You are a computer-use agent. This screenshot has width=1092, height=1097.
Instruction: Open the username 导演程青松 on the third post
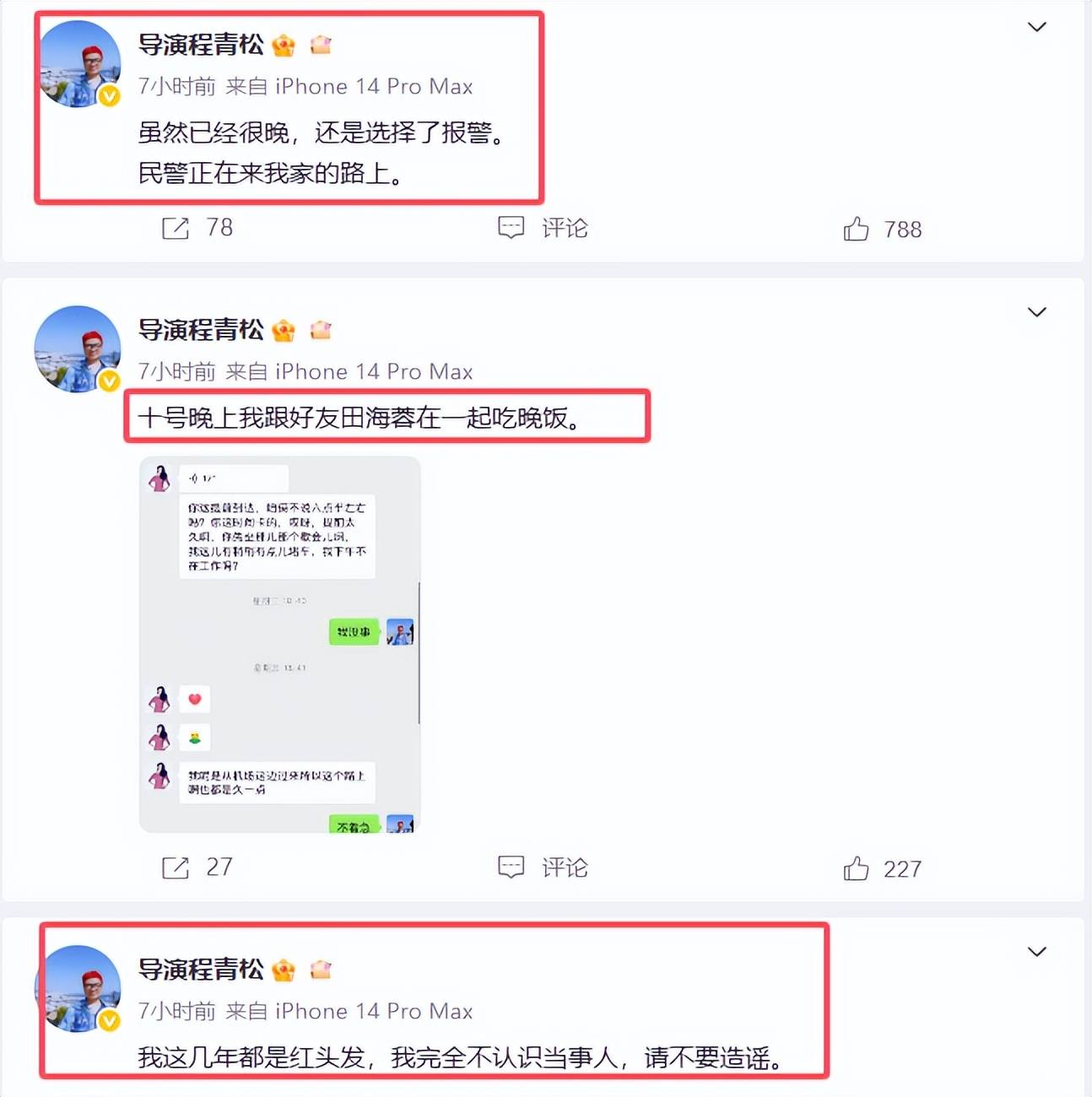201,970
